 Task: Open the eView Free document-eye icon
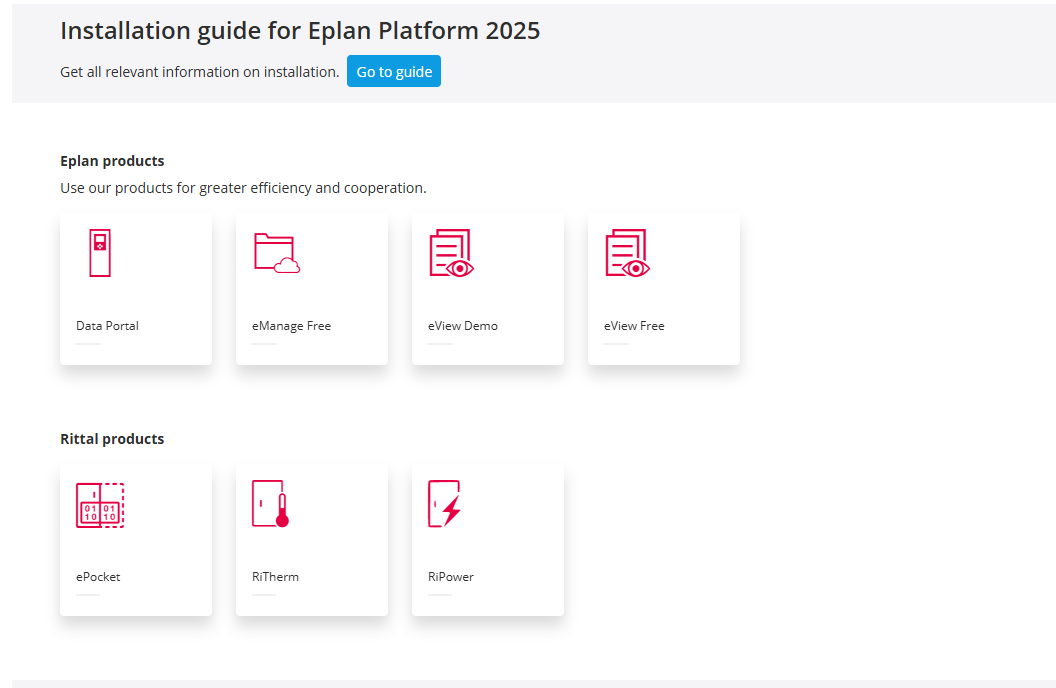pos(627,252)
